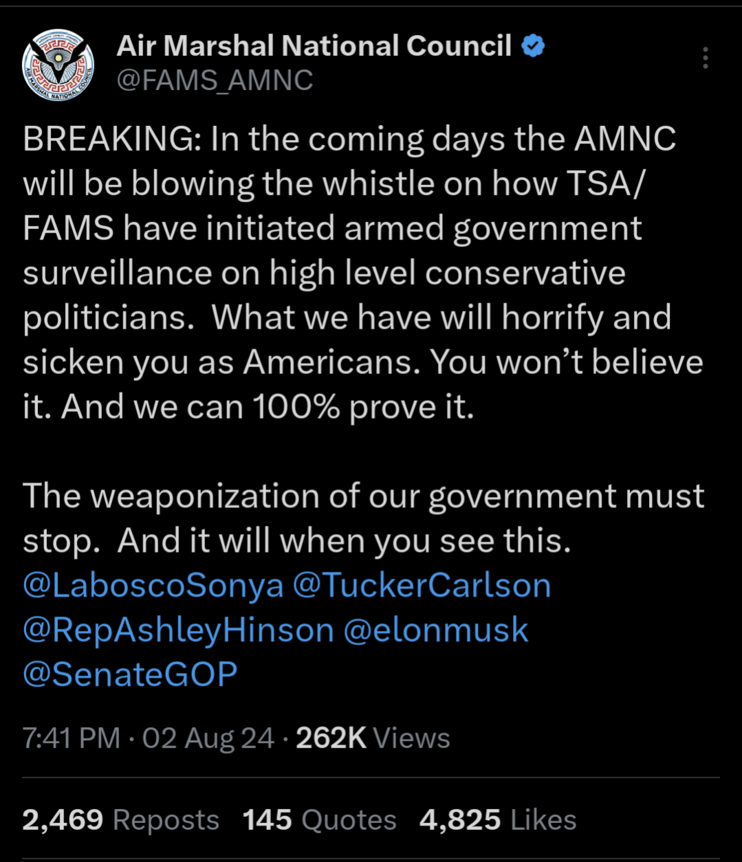The image size is (742, 862).
Task: Click the 02 Aug 24 date
Action: pyautogui.click(x=208, y=738)
